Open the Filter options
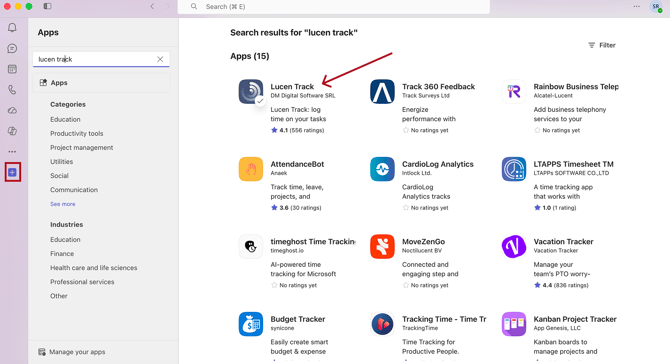 point(602,45)
